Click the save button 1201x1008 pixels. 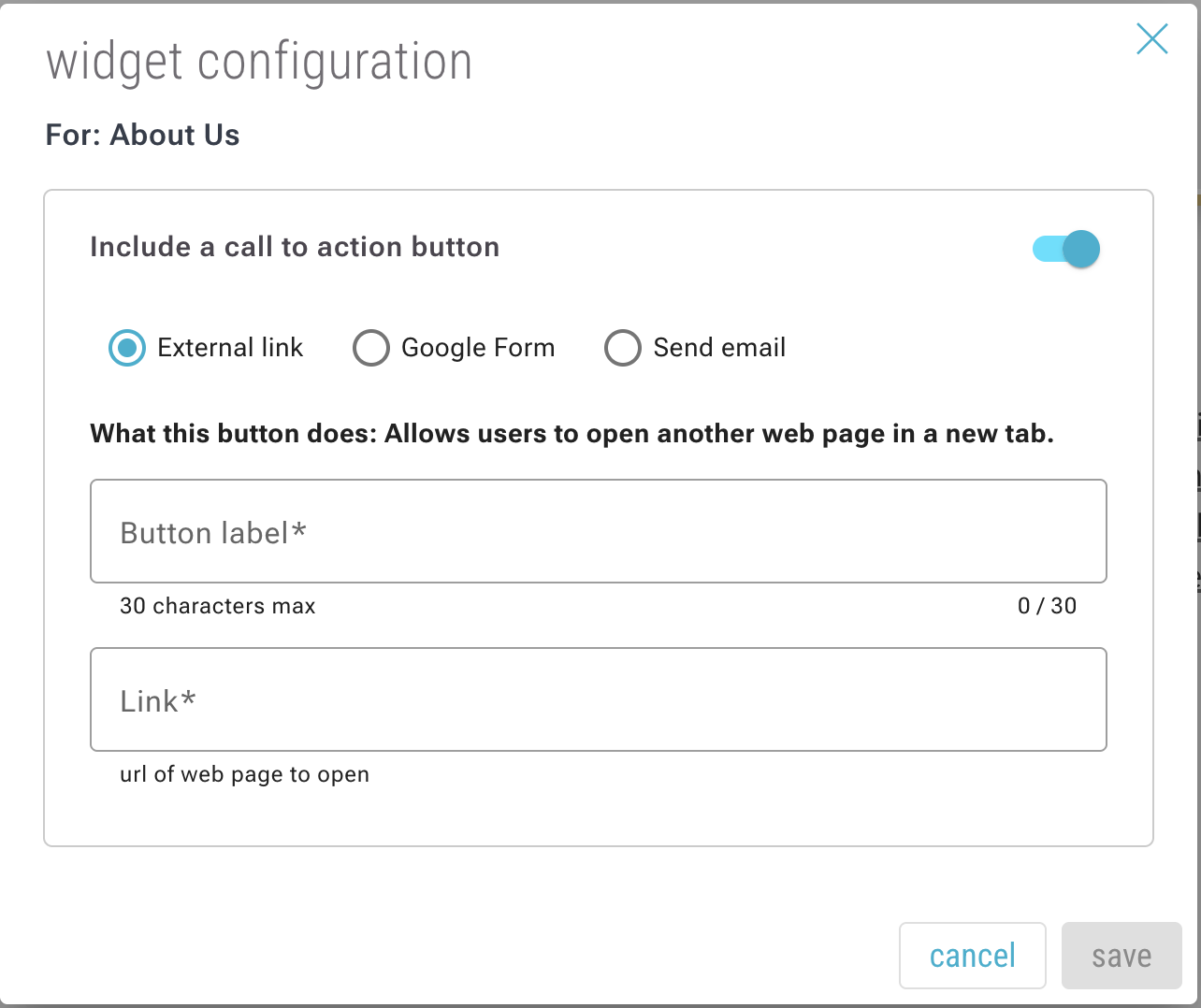point(1121,956)
